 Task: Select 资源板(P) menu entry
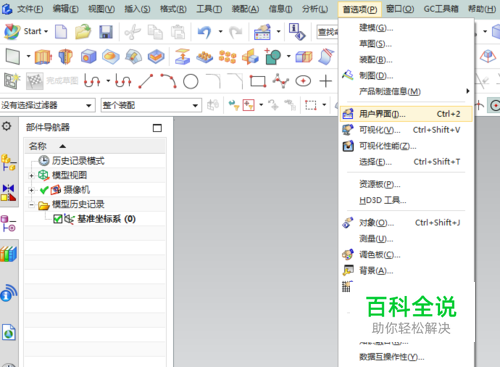point(406,184)
